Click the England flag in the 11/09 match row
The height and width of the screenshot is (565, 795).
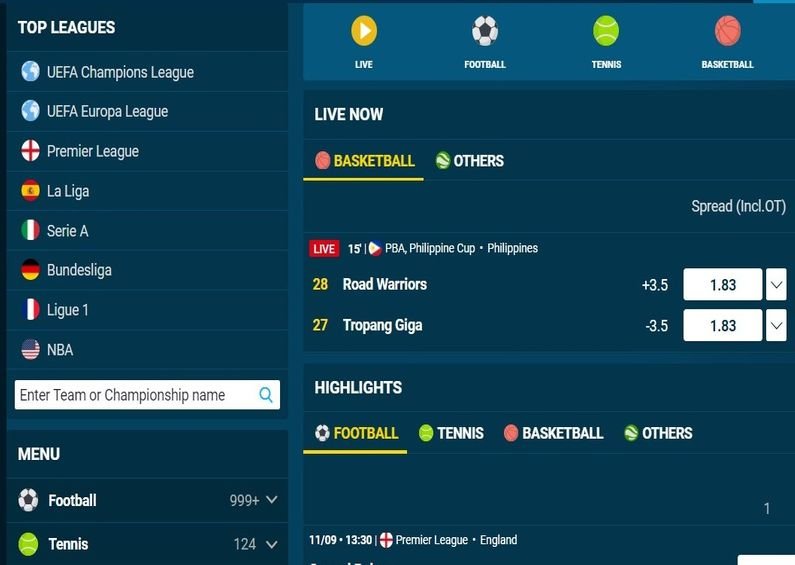(386, 540)
